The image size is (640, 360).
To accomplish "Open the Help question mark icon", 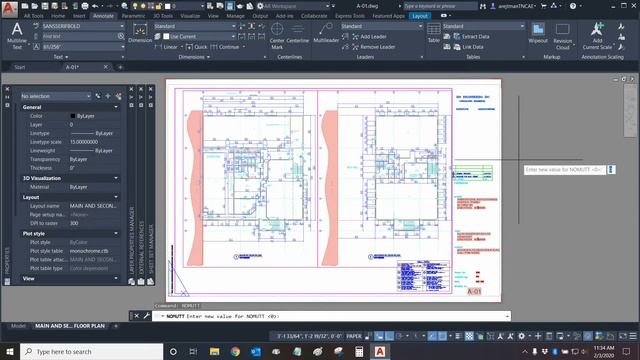I will tap(573, 6).
